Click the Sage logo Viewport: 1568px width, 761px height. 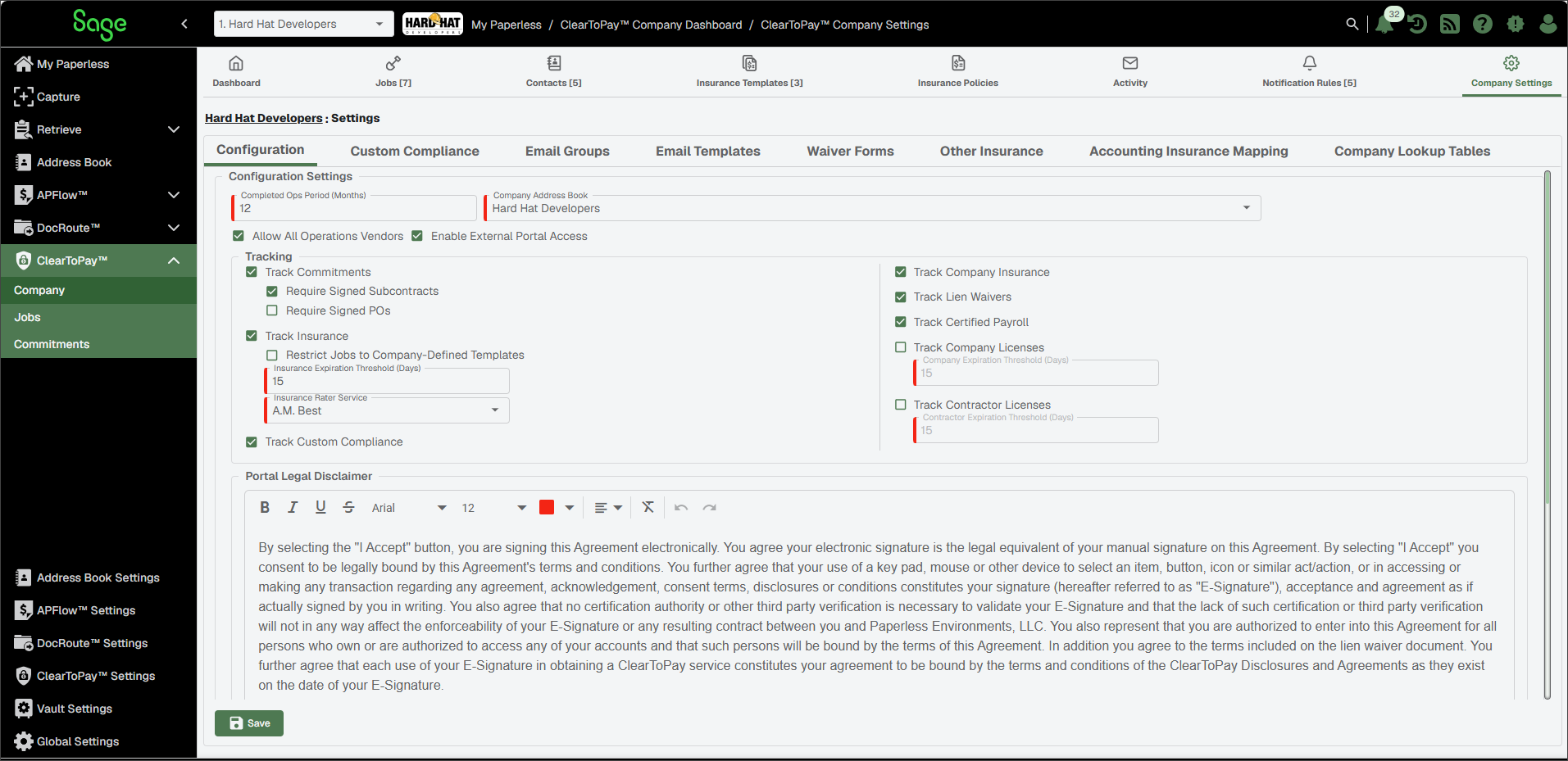(99, 25)
